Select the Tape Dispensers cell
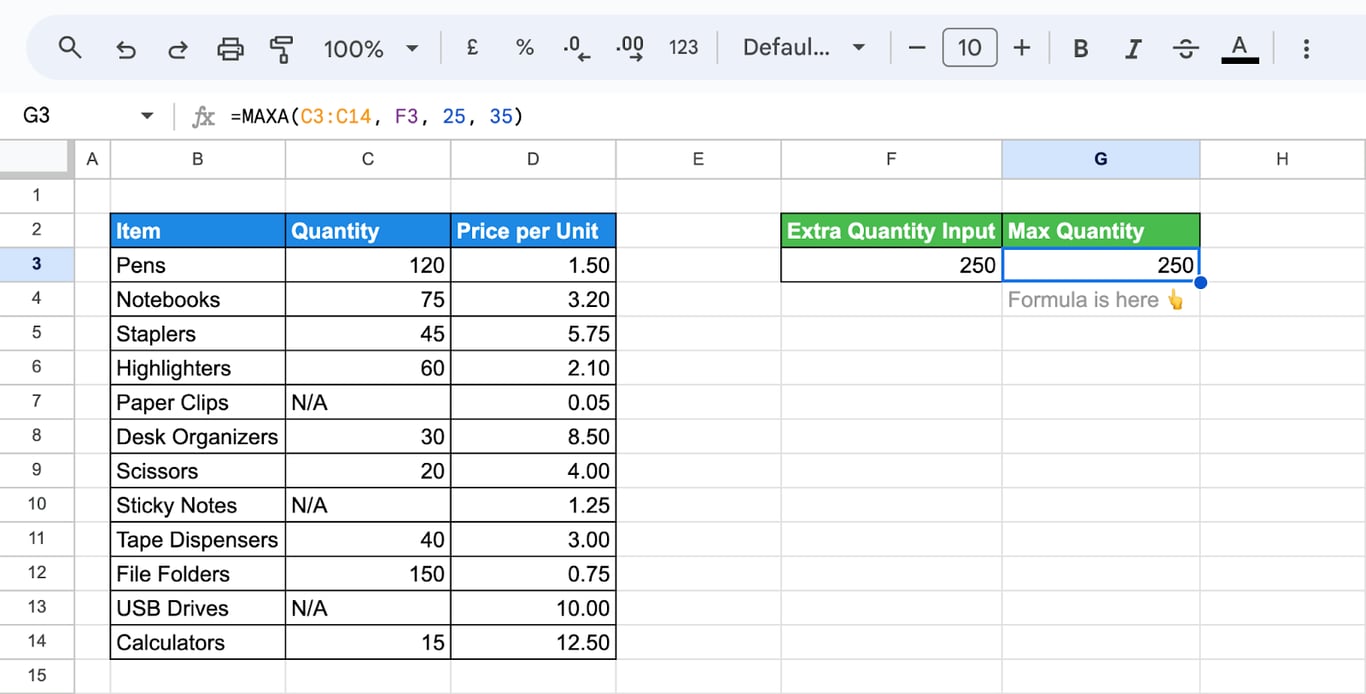 pos(197,540)
